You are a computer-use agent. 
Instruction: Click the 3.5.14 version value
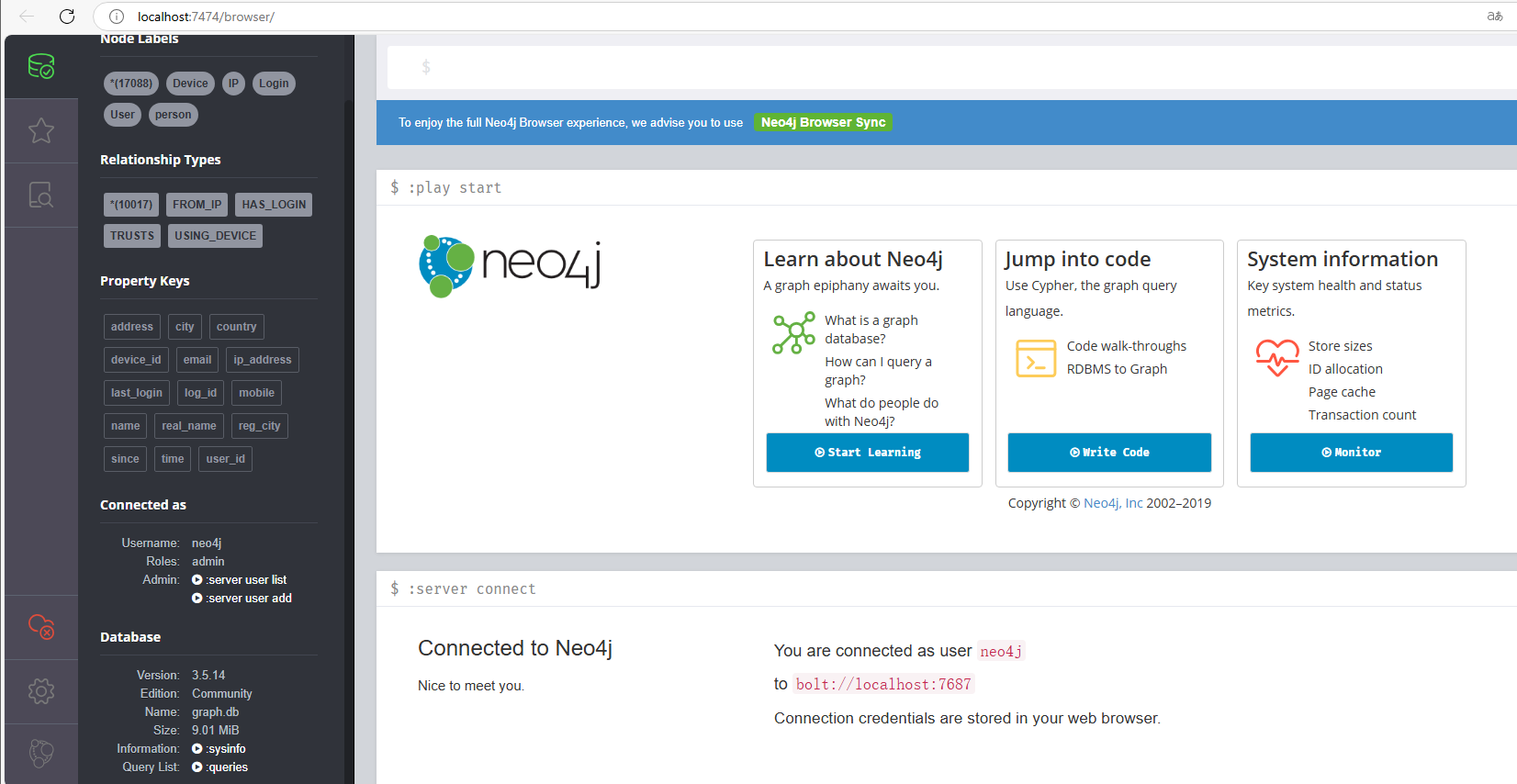(x=208, y=676)
